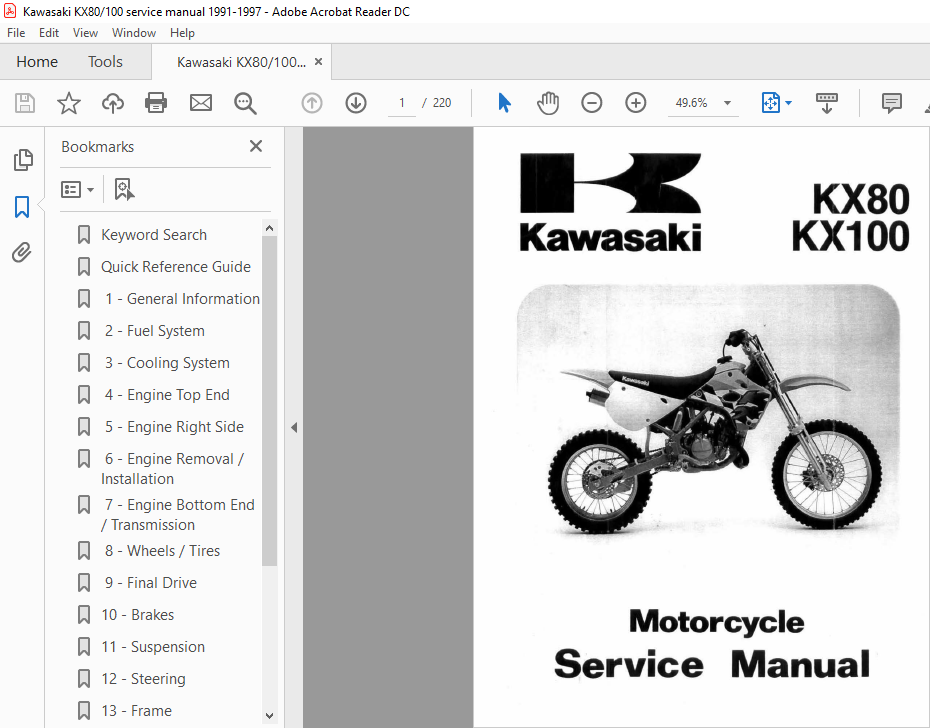The width and height of the screenshot is (930, 728).
Task: Jump to 5 - Engine Right Side bookmark
Action: 174,427
